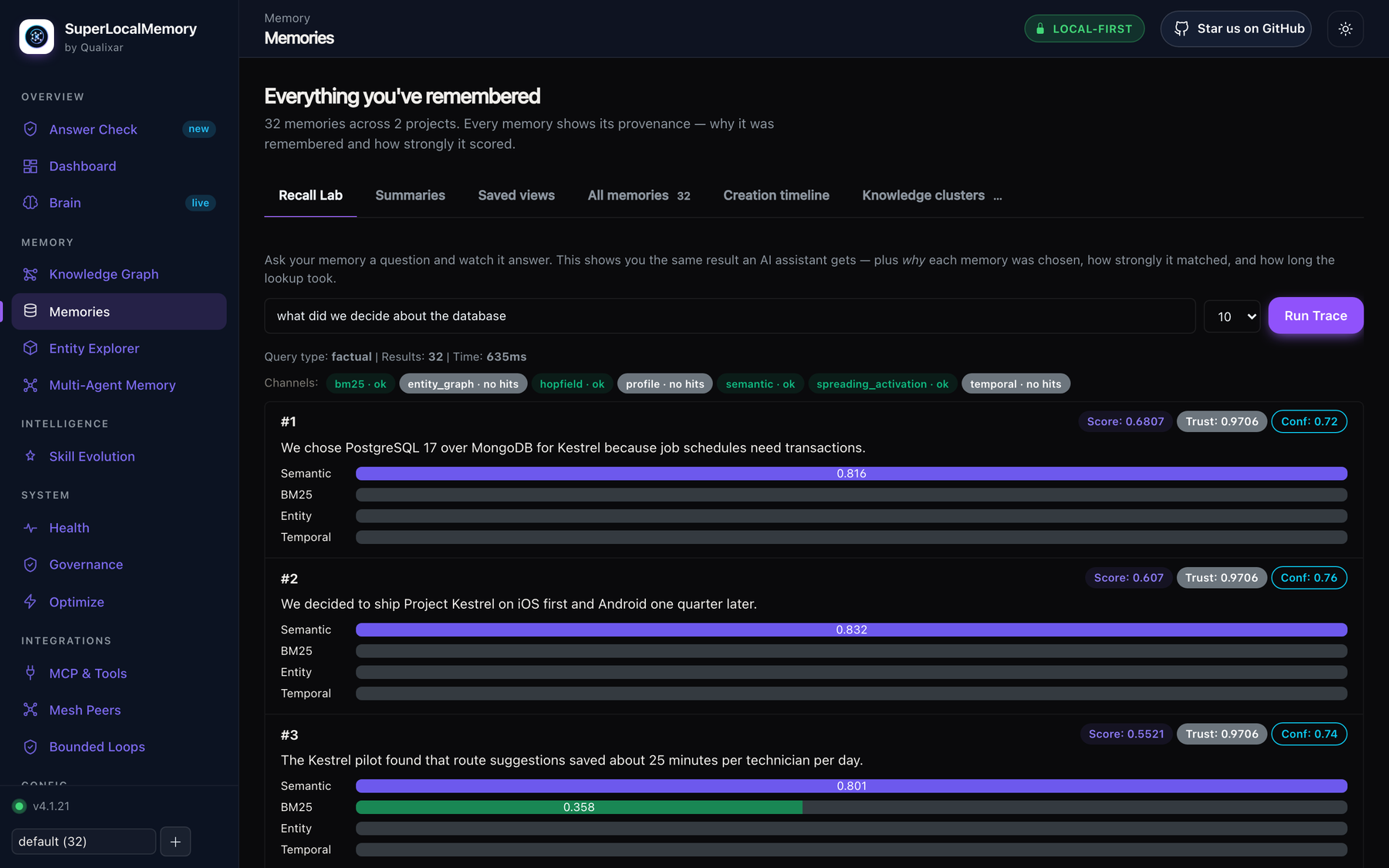Screen dimensions: 1389x868
Task: Open the default (32) profile selector
Action: pyautogui.click(x=84, y=841)
